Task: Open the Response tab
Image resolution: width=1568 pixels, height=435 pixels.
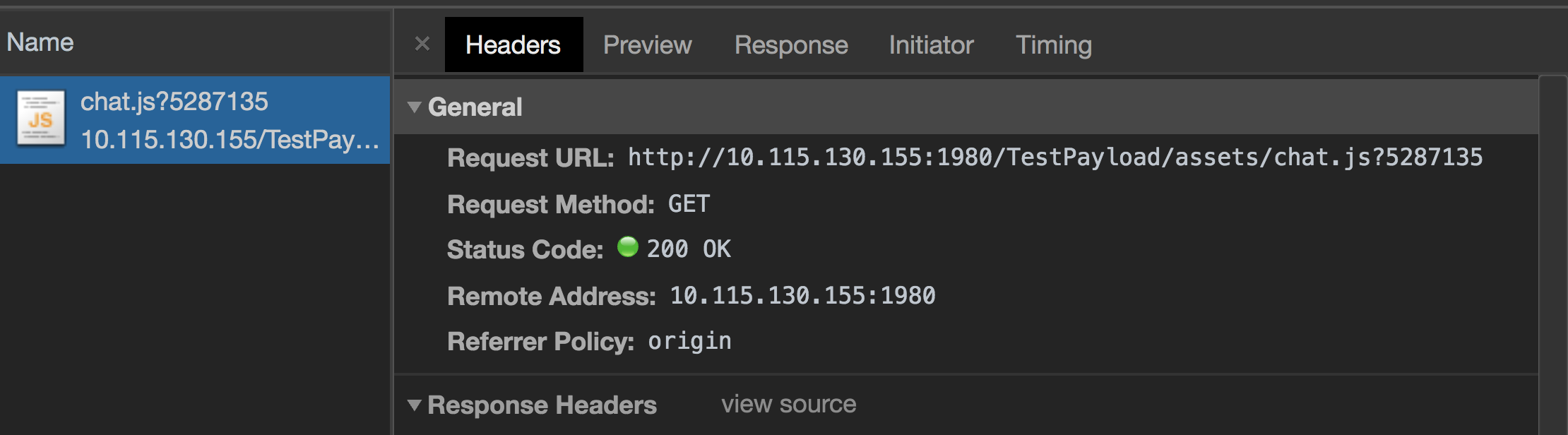Action: click(x=791, y=45)
